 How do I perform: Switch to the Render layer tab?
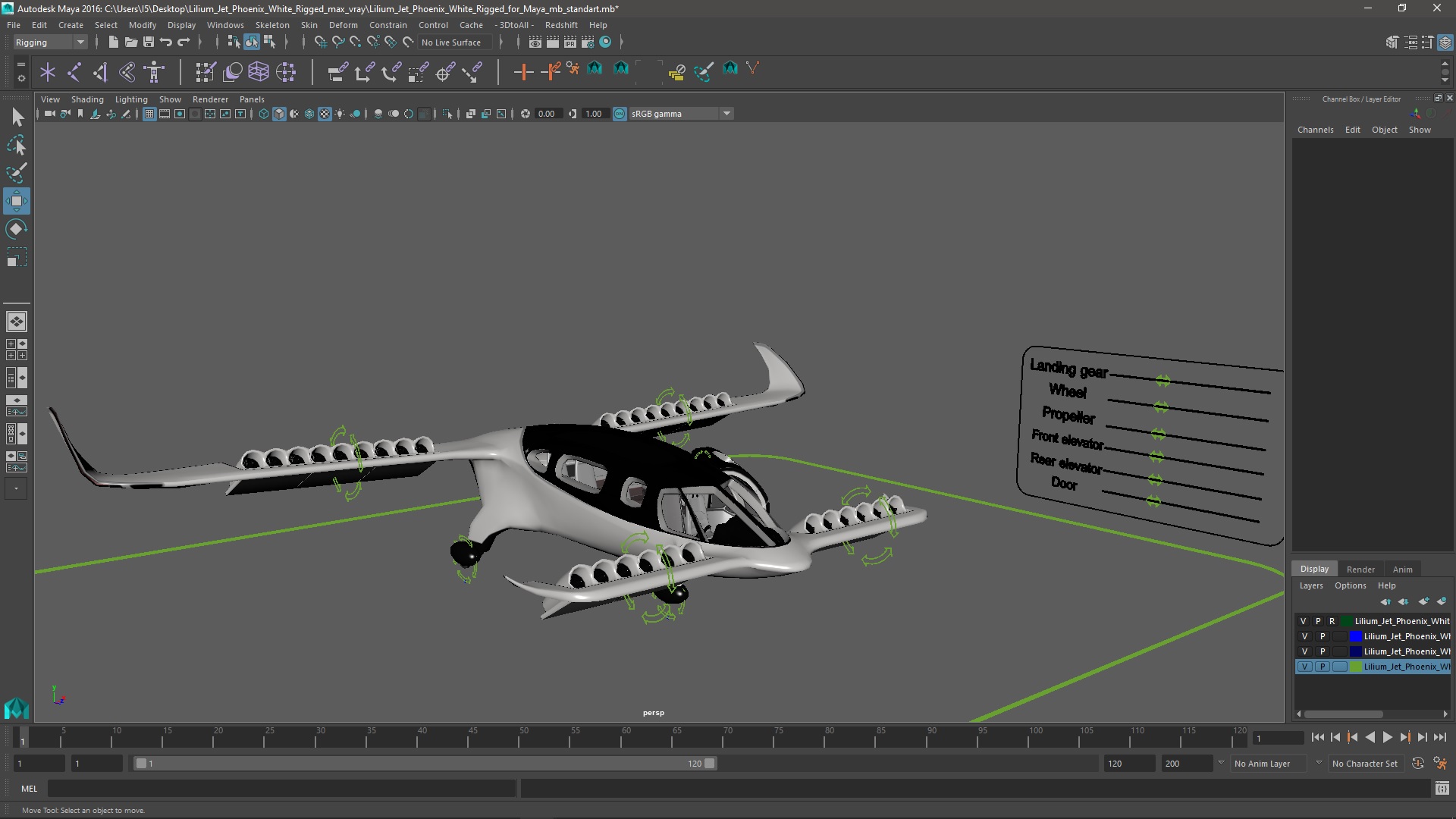coord(1360,570)
